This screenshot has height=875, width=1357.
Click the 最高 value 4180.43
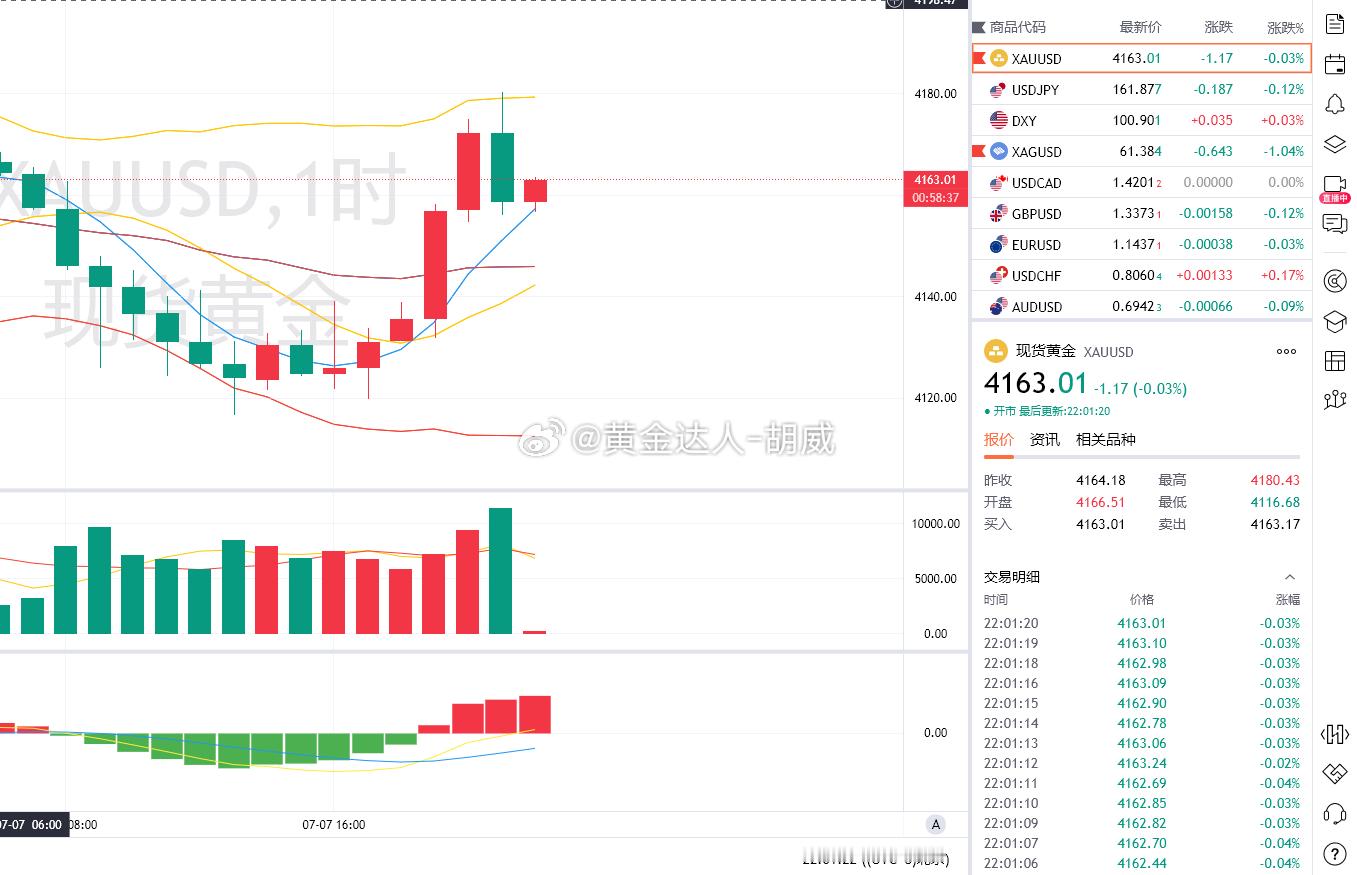pos(1275,480)
